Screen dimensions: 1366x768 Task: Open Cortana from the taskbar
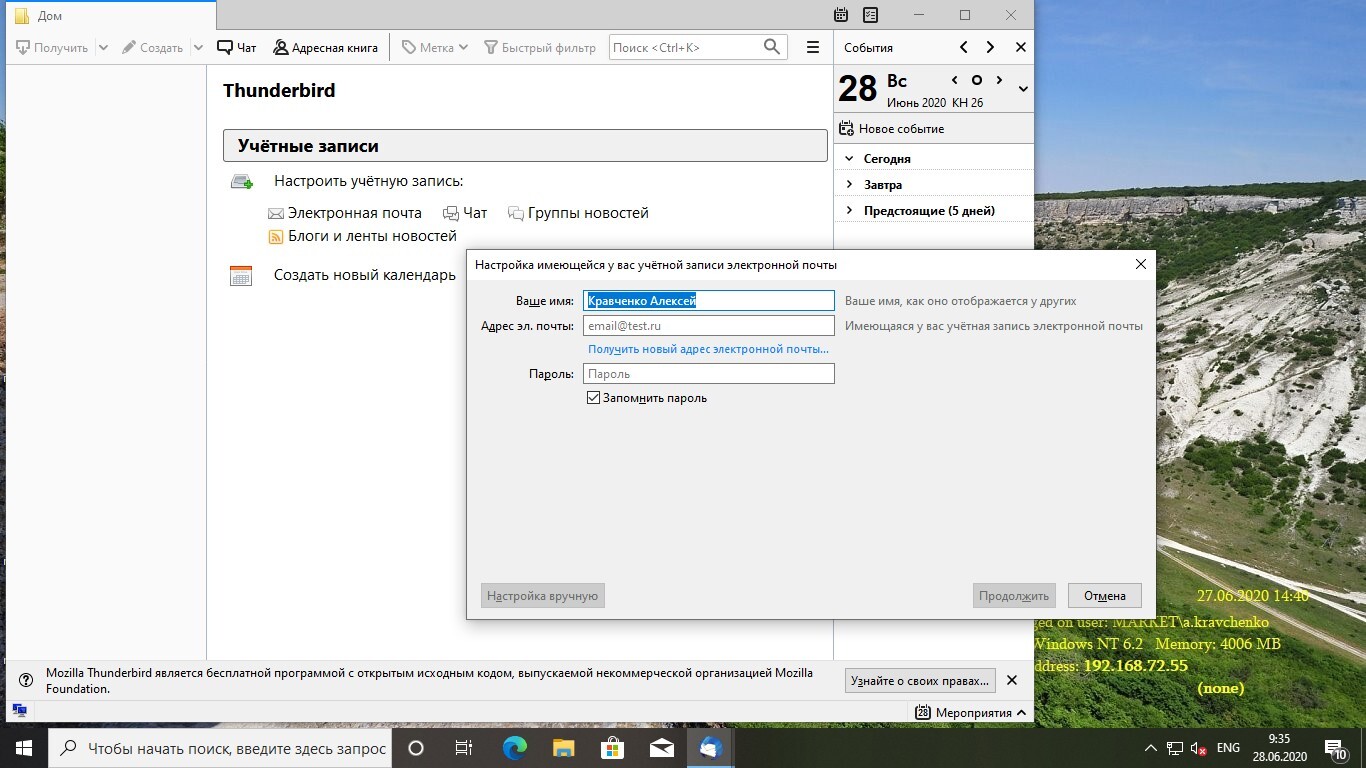pos(416,748)
